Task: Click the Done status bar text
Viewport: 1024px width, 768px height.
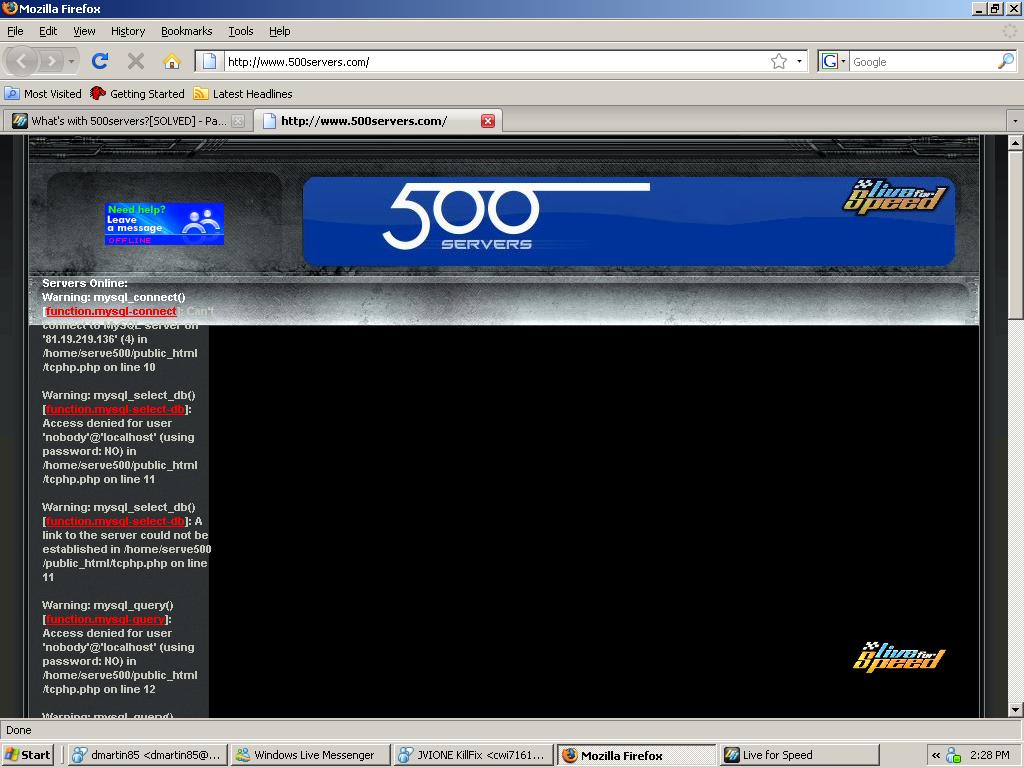Action: tap(19, 730)
